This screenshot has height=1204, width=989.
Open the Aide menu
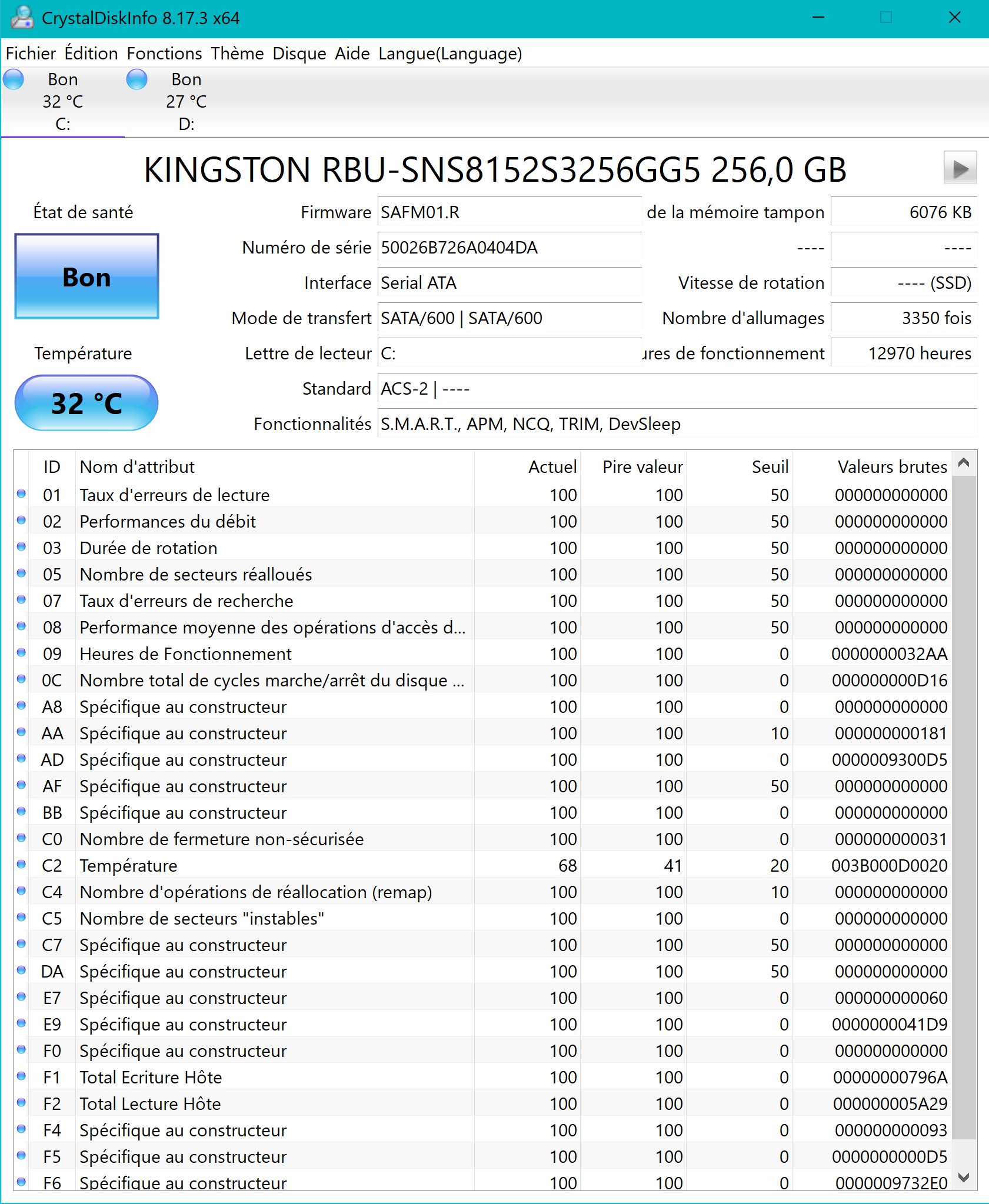pyautogui.click(x=352, y=54)
